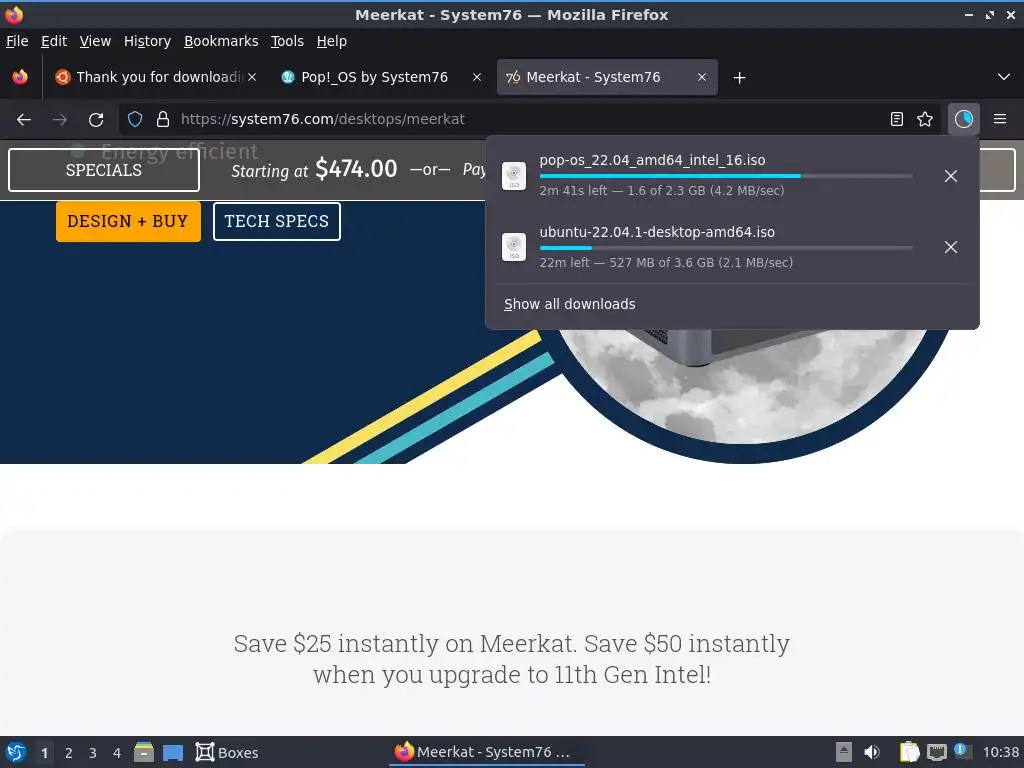Click the forward navigation arrow

pos(60,120)
